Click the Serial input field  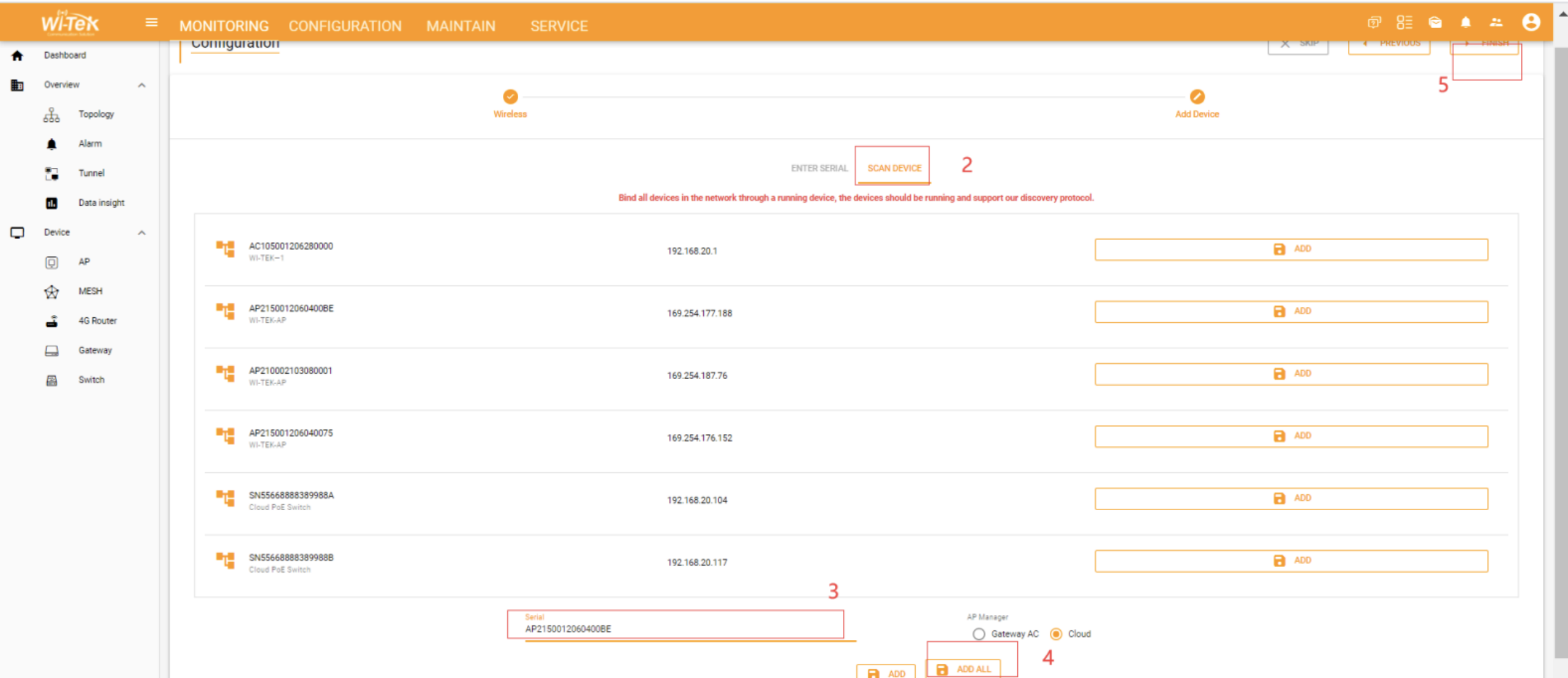click(x=674, y=628)
